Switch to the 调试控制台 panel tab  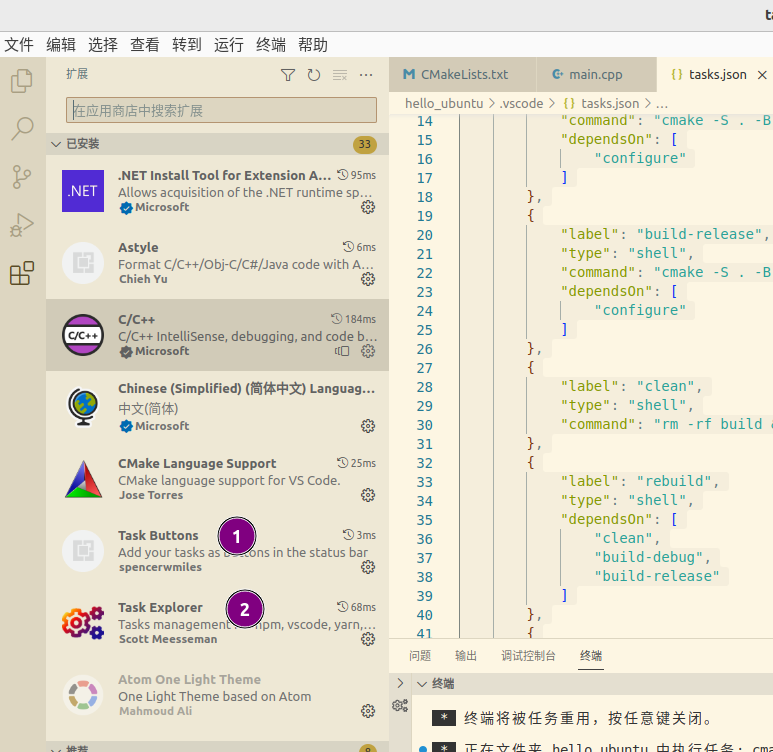click(x=528, y=656)
